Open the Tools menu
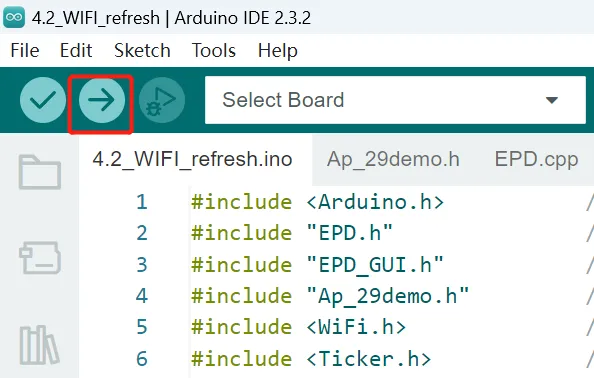This screenshot has width=594, height=378. point(214,50)
